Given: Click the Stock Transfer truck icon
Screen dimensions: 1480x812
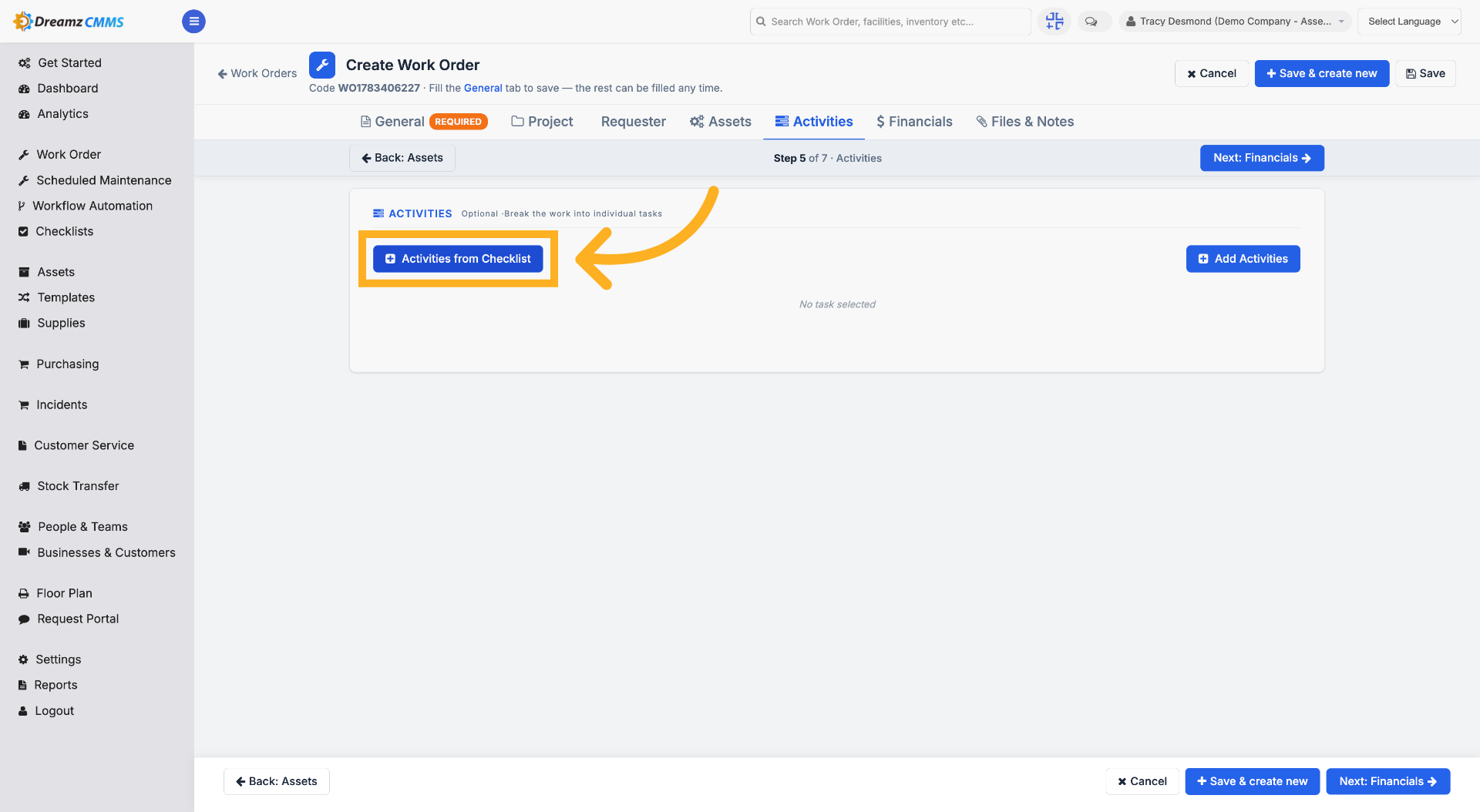Looking at the screenshot, I should tap(24, 486).
